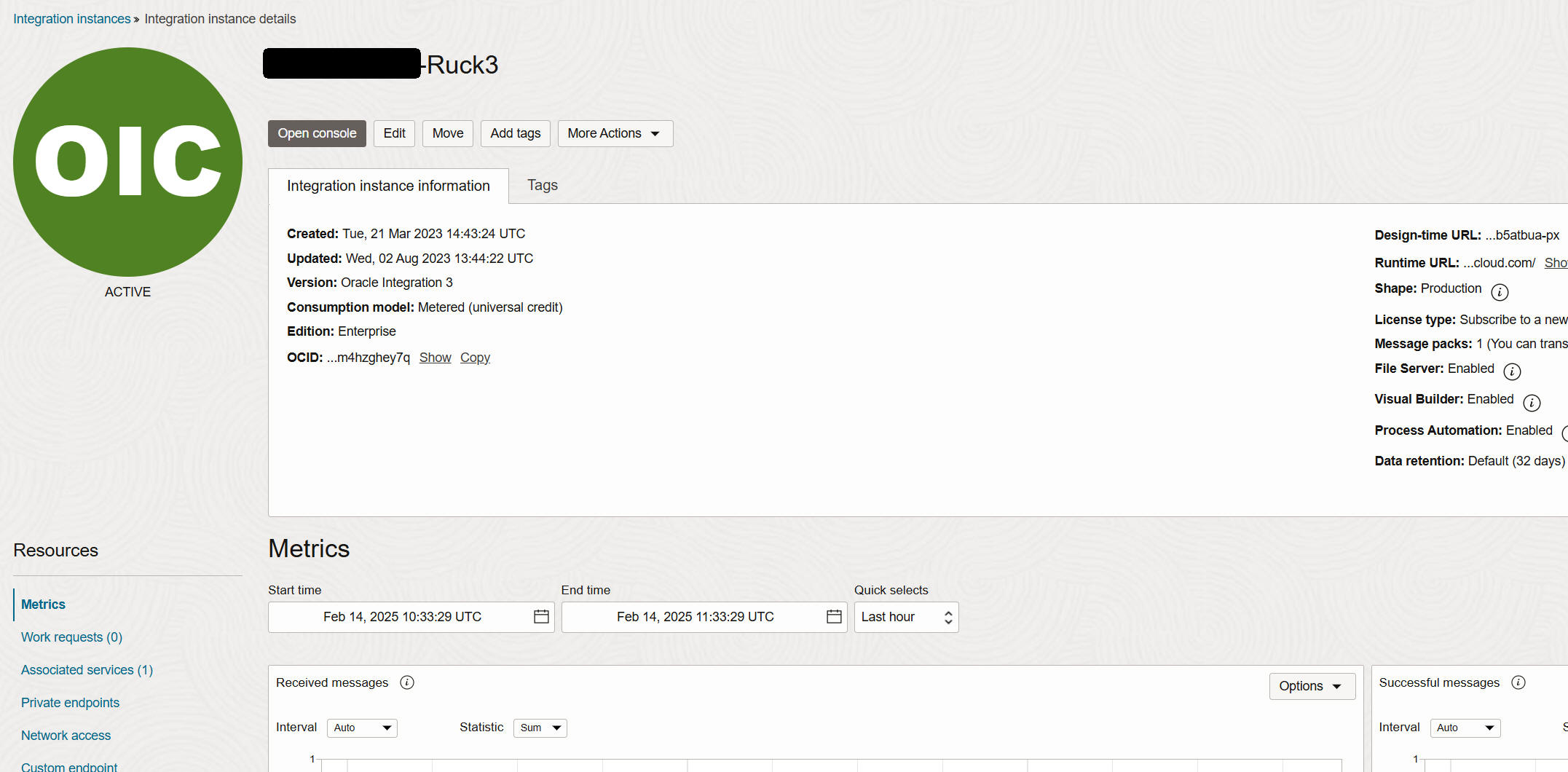The image size is (1568, 772).
Task: Open Custom endpoint resource
Action: coord(69,766)
